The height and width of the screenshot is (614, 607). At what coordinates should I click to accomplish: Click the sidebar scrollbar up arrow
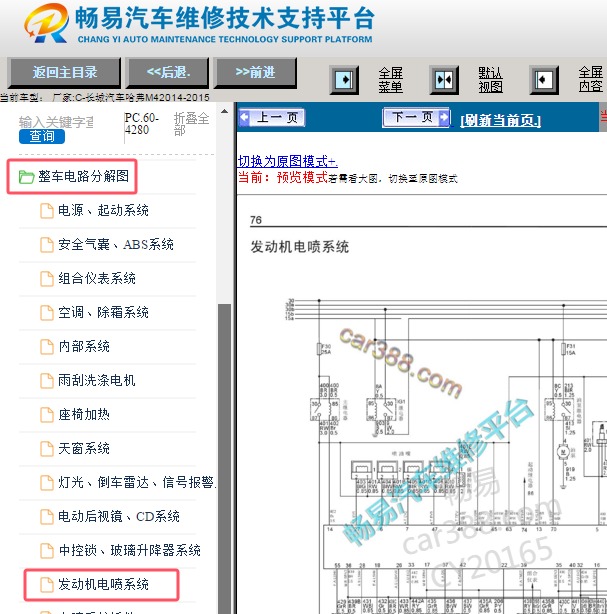tap(224, 112)
